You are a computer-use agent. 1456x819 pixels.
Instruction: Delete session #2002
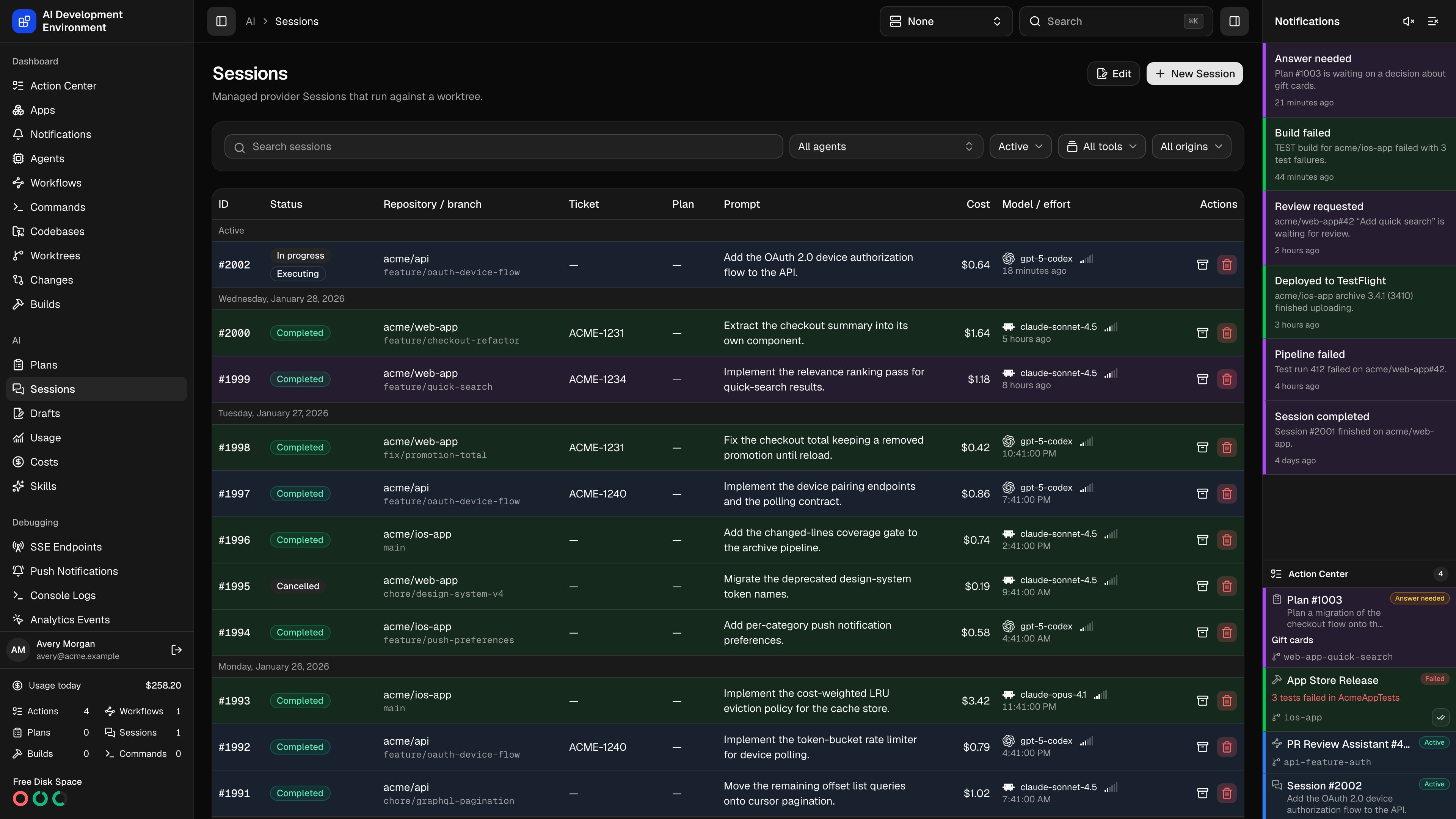point(1227,265)
